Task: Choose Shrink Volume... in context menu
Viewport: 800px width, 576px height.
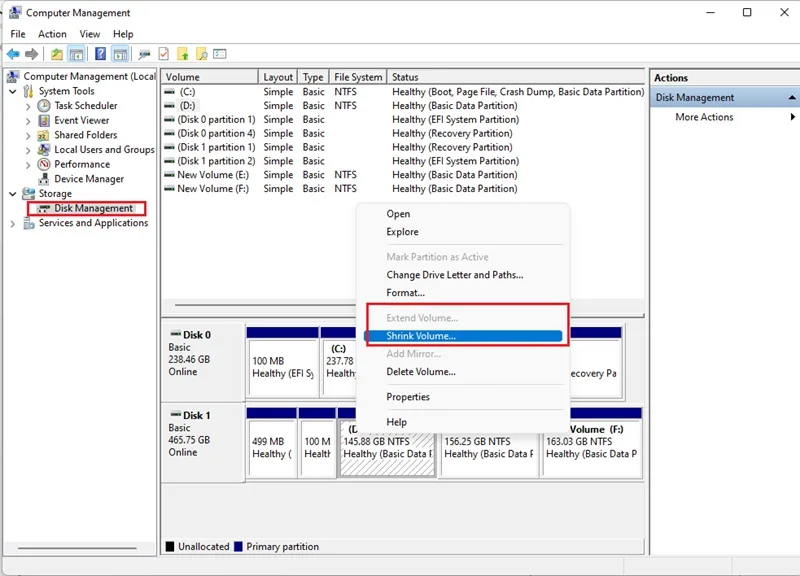Action: click(463, 336)
